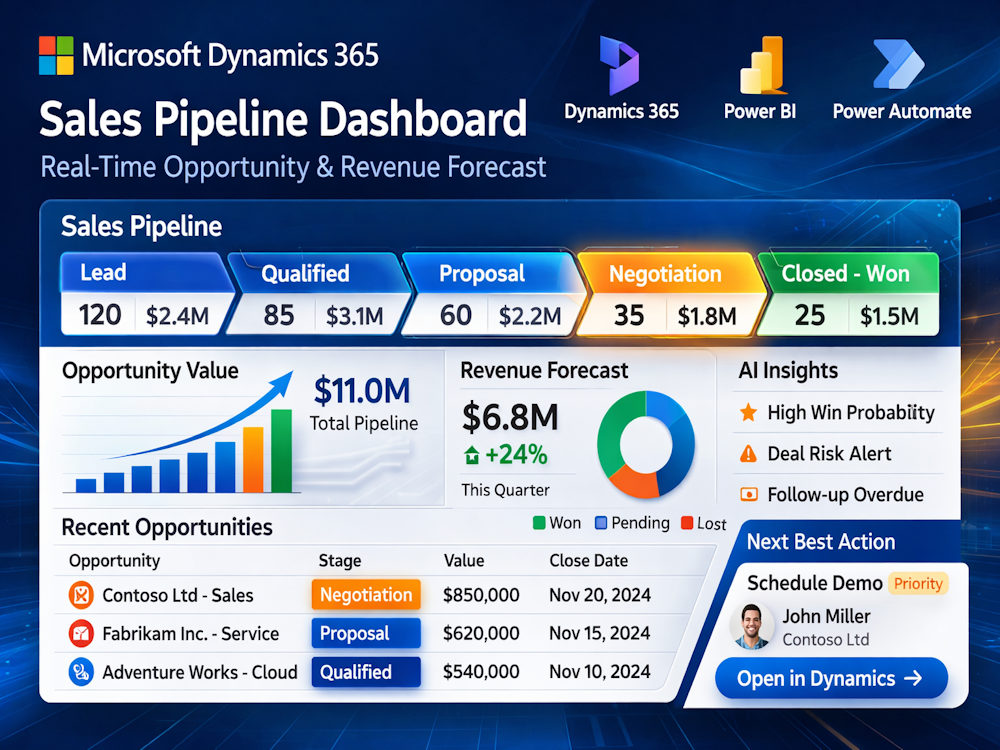
Task: Click the Nov 20, 2024 close date
Action: [599, 595]
